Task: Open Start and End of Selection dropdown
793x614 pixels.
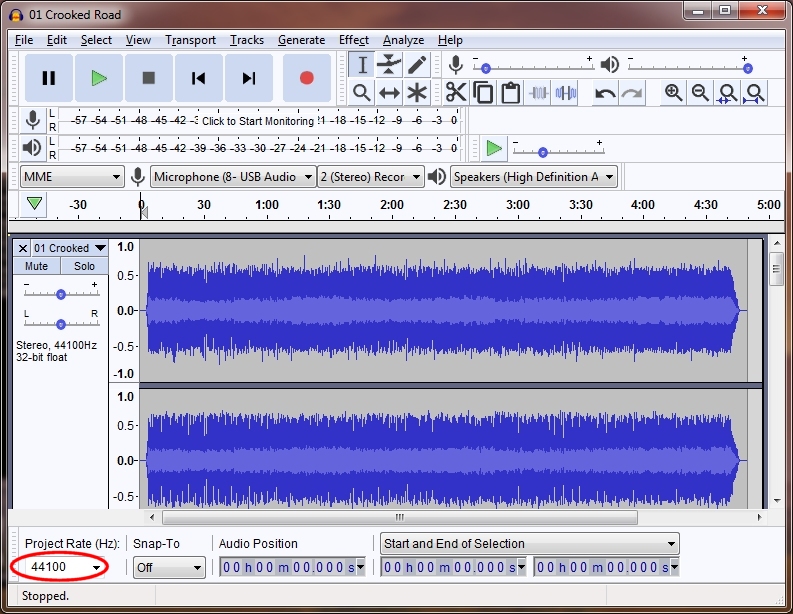Action: tap(530, 544)
